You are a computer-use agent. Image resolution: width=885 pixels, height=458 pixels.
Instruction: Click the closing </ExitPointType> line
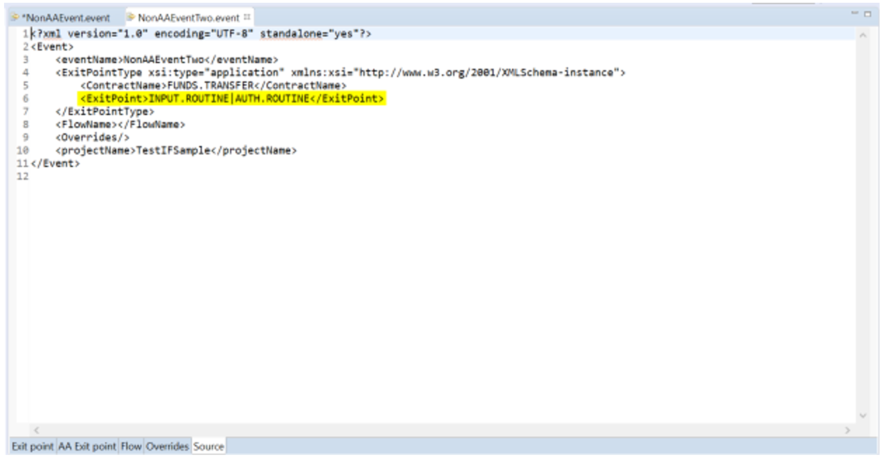click(105, 112)
